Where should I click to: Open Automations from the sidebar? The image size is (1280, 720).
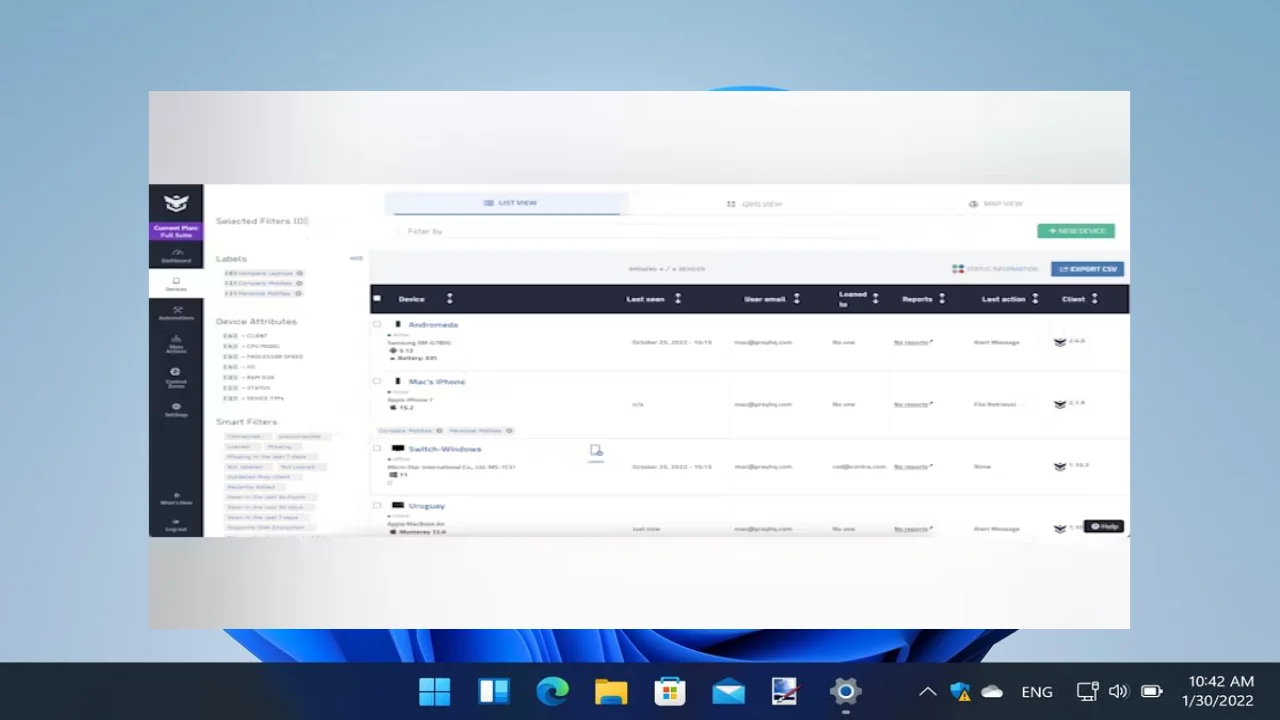[x=176, y=313]
